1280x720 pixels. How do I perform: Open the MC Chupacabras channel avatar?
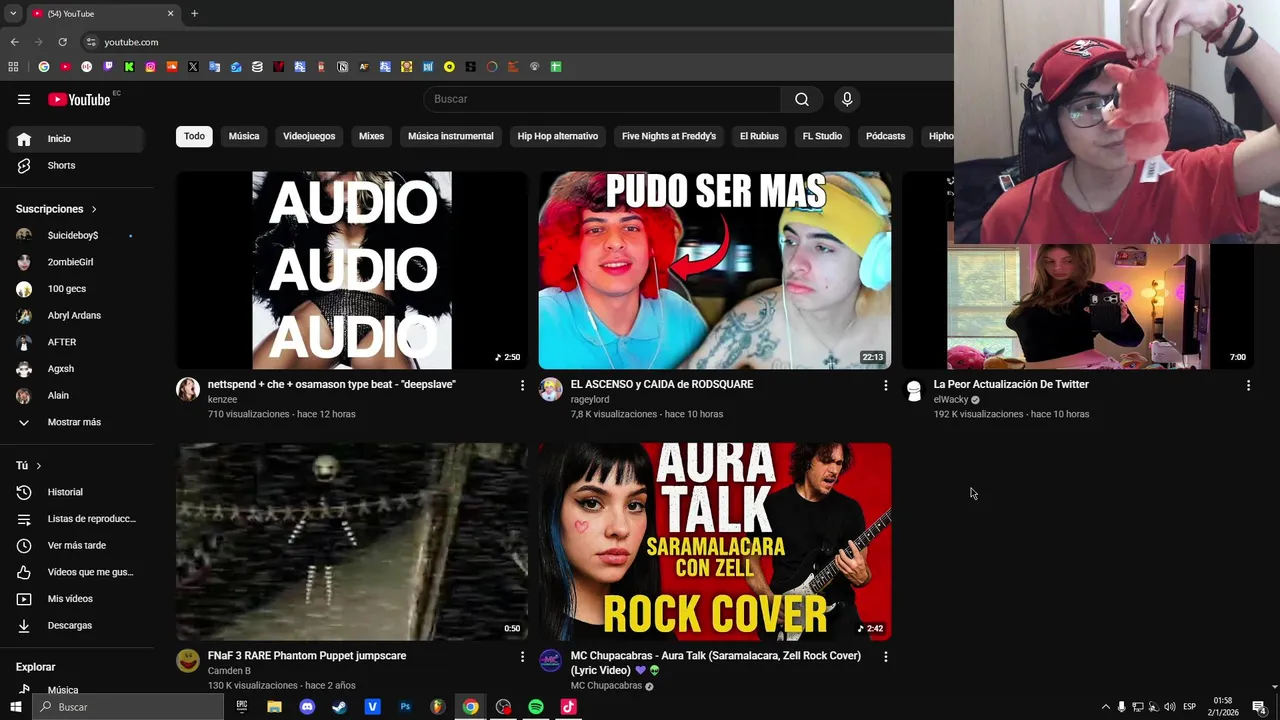(x=551, y=661)
